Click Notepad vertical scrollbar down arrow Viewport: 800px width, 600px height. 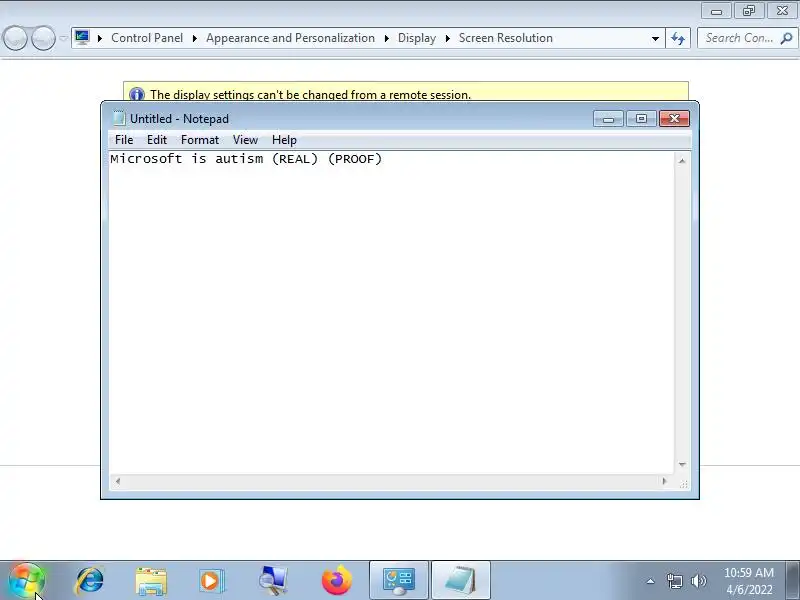point(682,464)
